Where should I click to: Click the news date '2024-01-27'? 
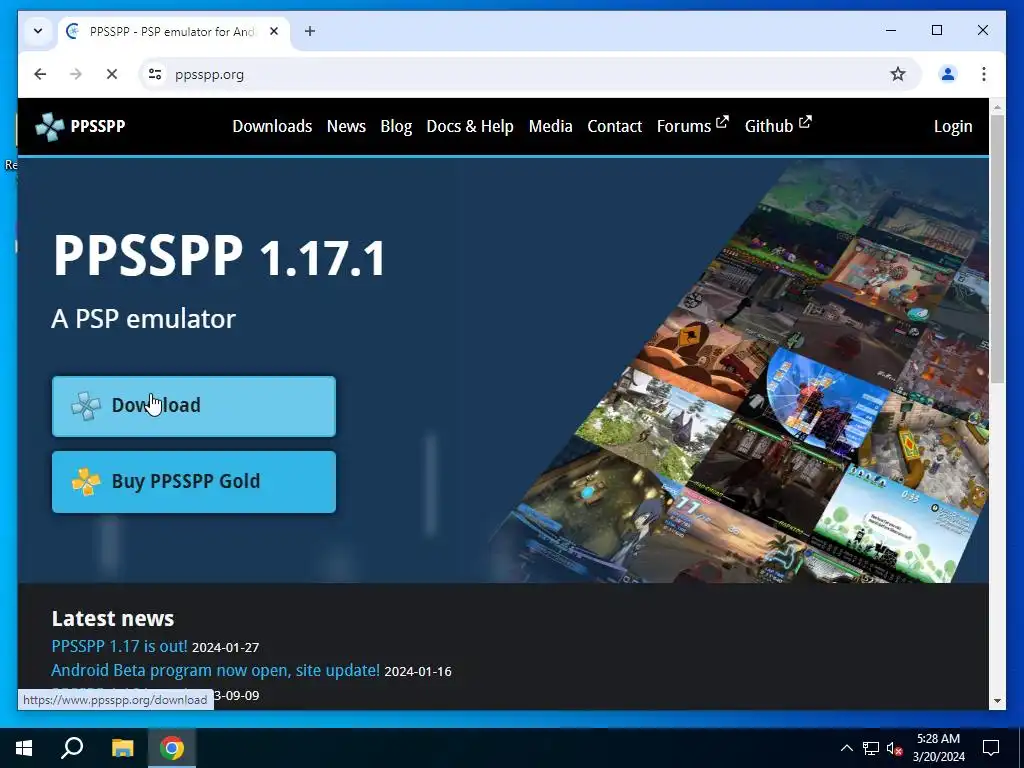coord(225,647)
